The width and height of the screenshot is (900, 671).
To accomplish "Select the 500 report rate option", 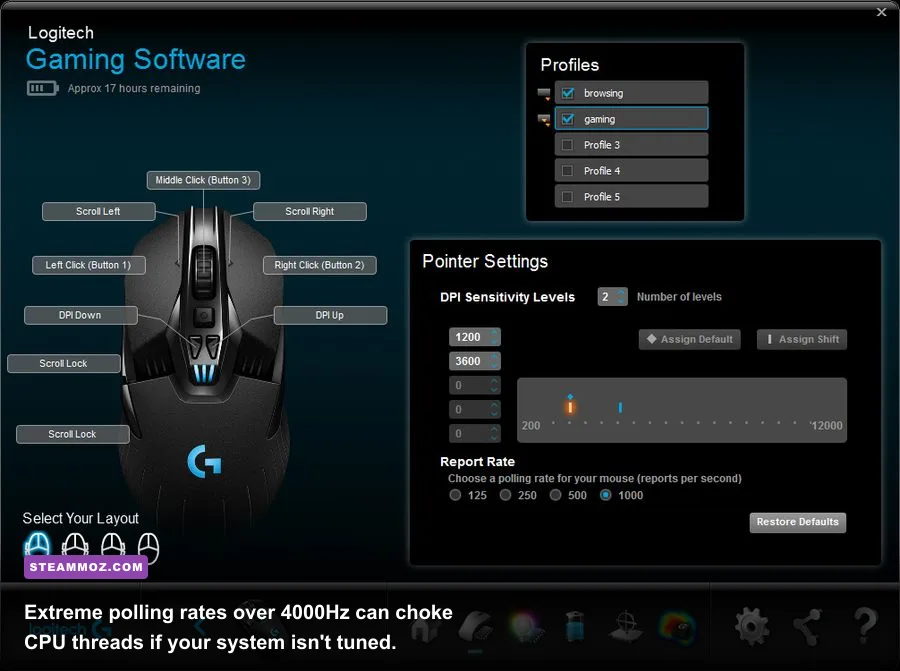I will 556,495.
